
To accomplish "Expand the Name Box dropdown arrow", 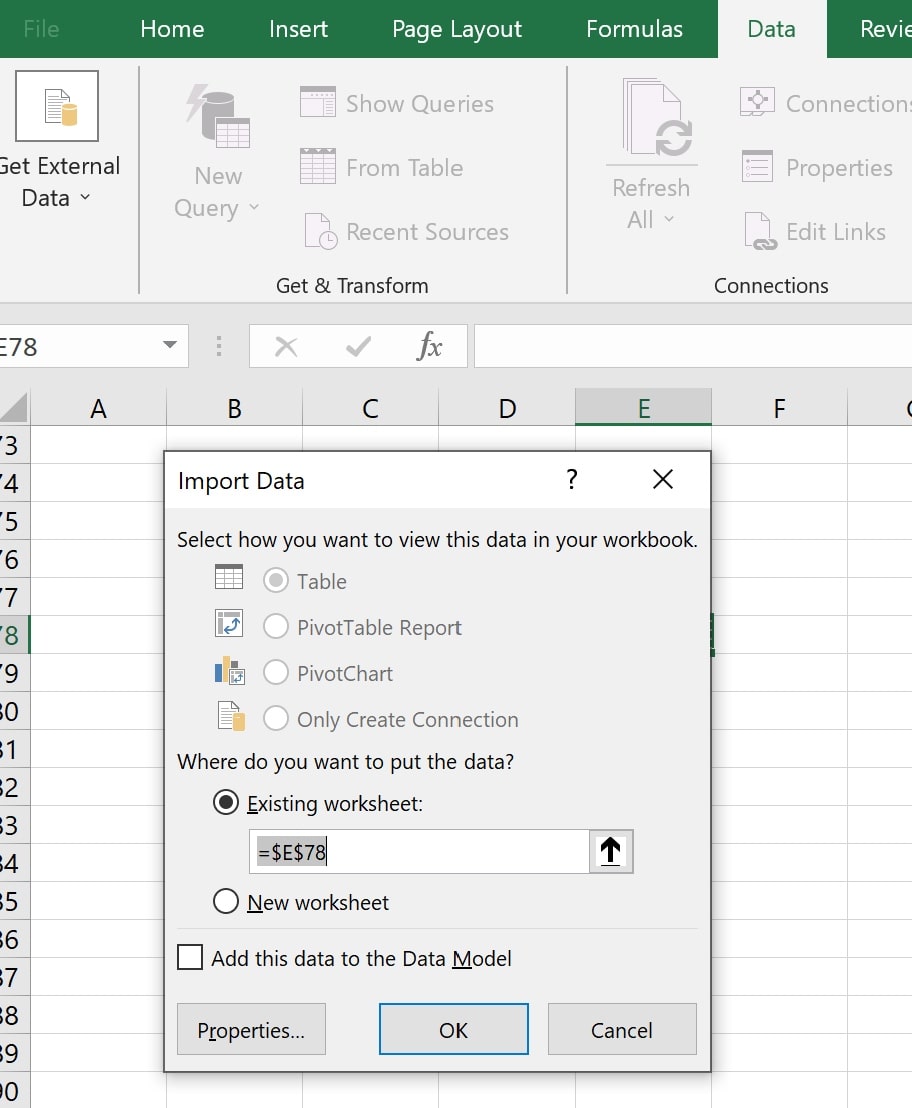I will pyautogui.click(x=169, y=347).
